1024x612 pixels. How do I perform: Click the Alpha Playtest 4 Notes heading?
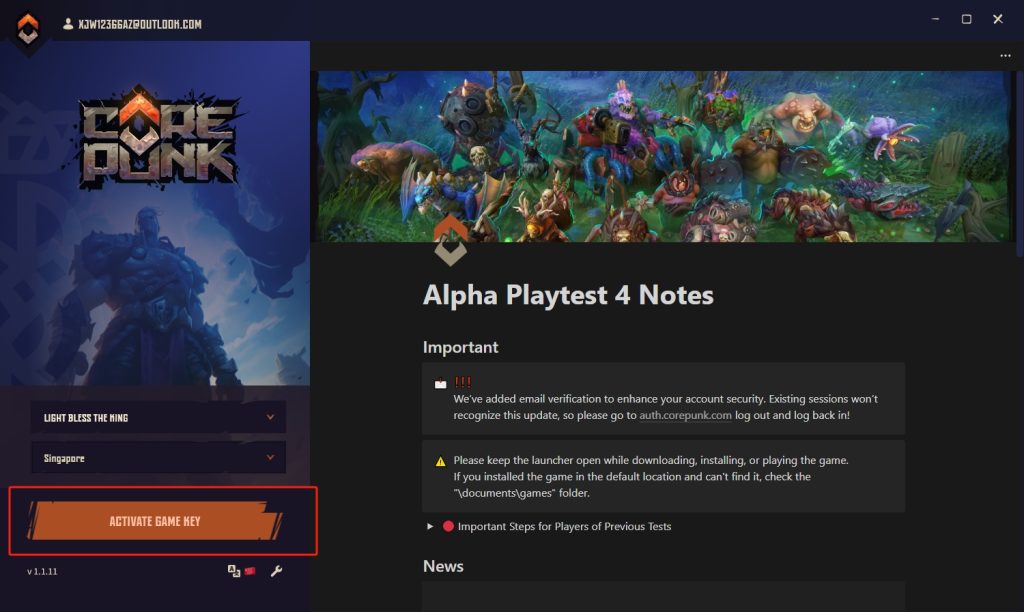568,295
